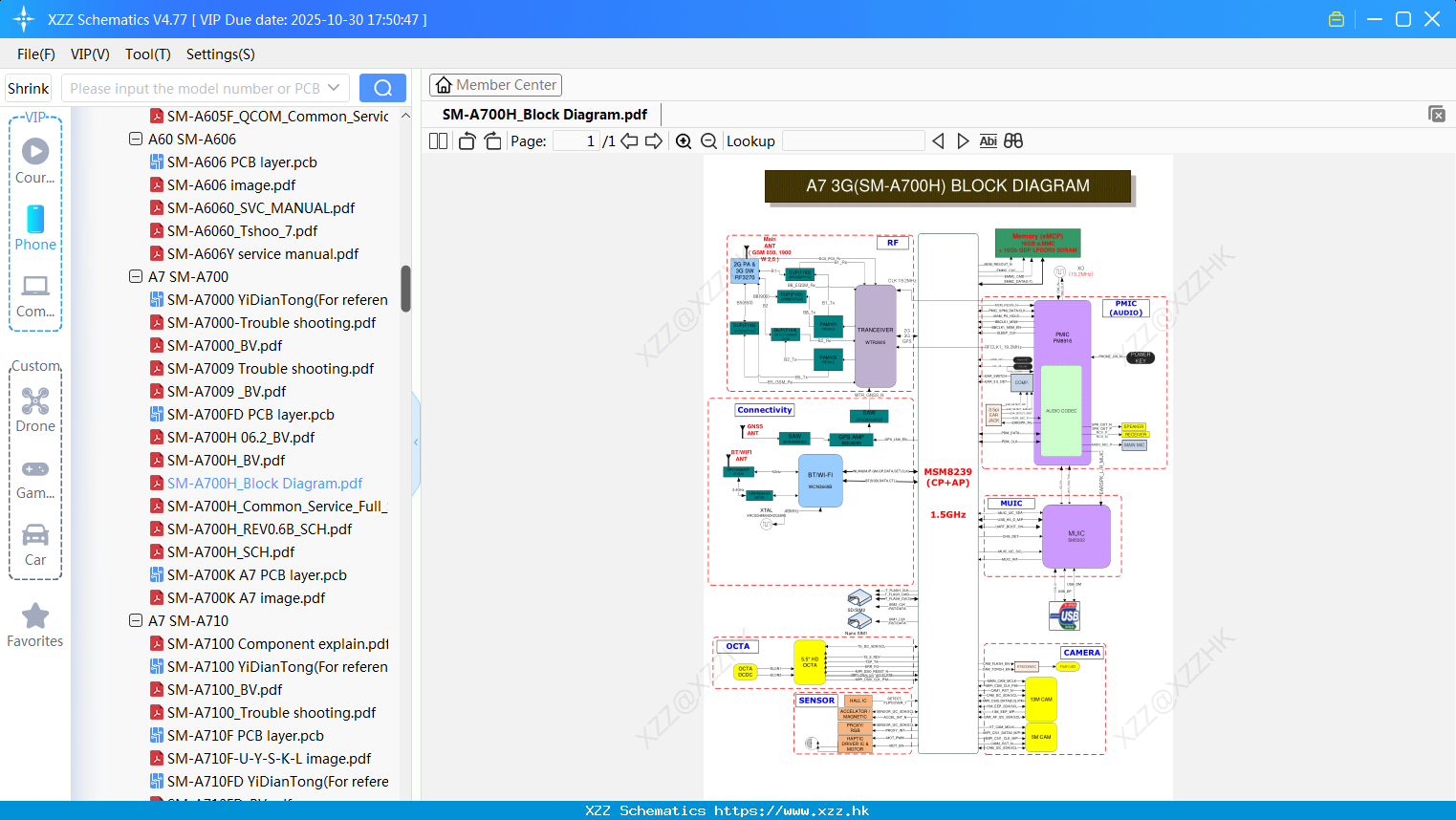Open SM-A700H_SCH.pdf
1456x820 pixels.
coord(230,551)
